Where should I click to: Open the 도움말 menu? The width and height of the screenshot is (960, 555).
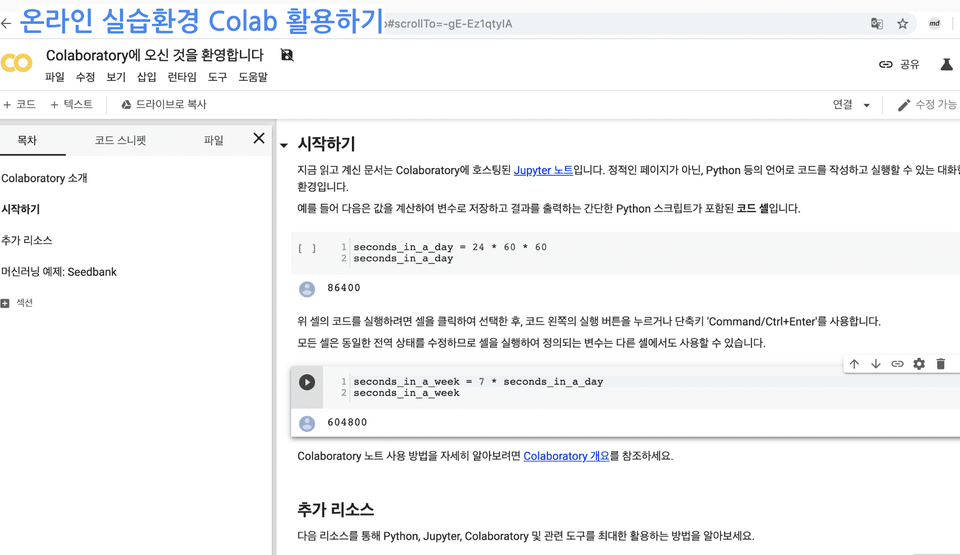click(253, 77)
